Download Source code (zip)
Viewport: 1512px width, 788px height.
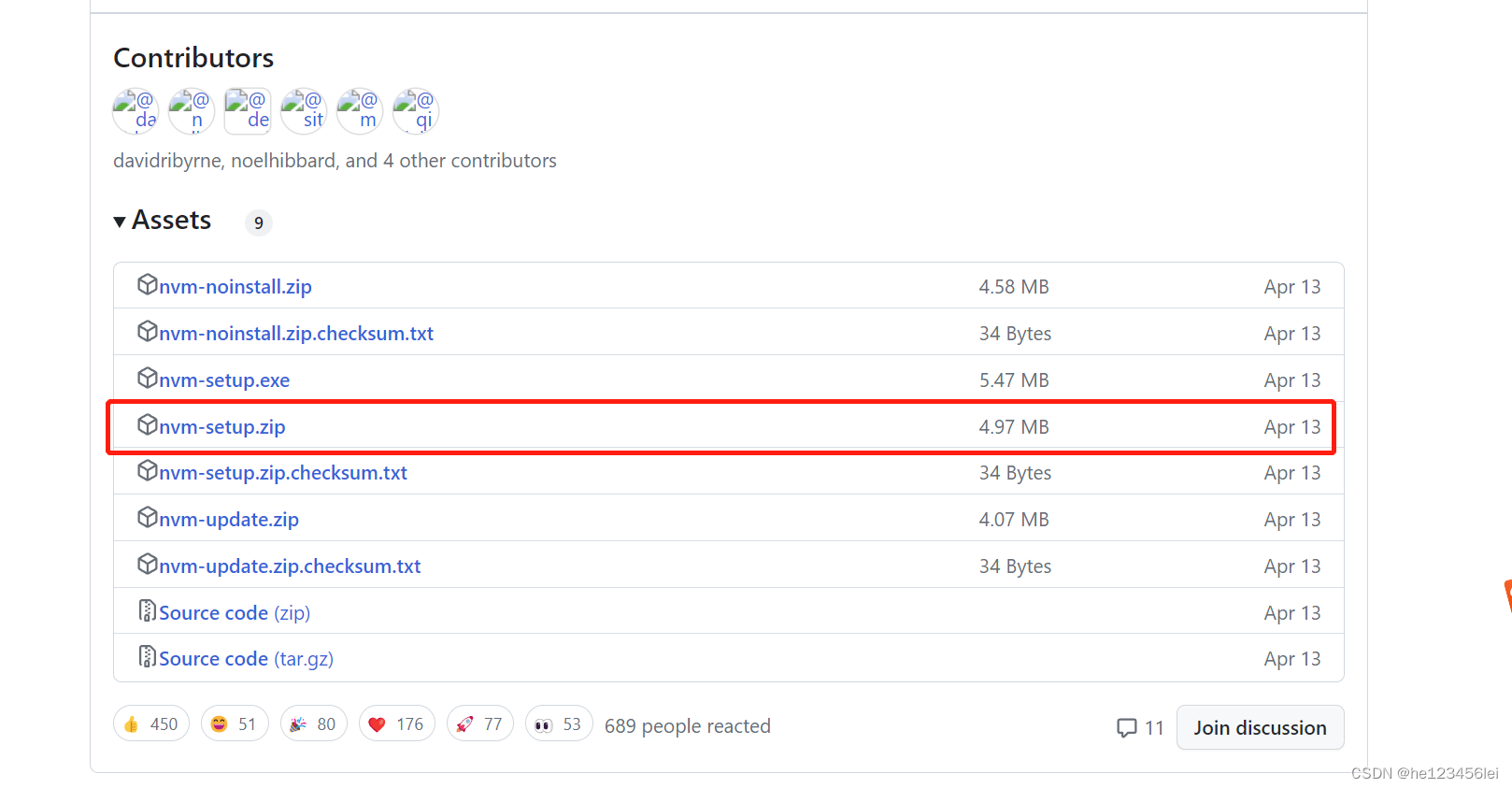235,613
